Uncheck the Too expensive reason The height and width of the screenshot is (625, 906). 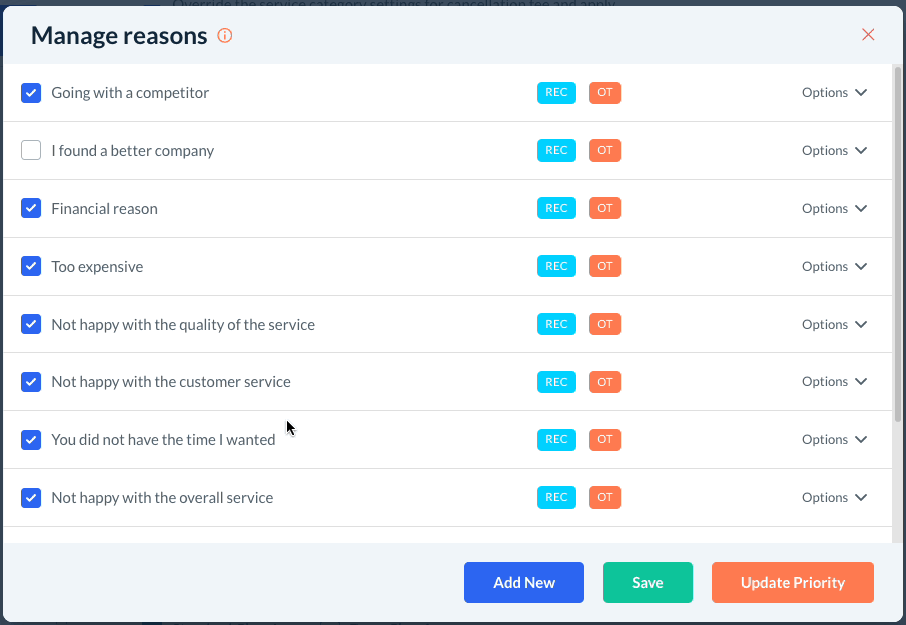click(x=31, y=267)
